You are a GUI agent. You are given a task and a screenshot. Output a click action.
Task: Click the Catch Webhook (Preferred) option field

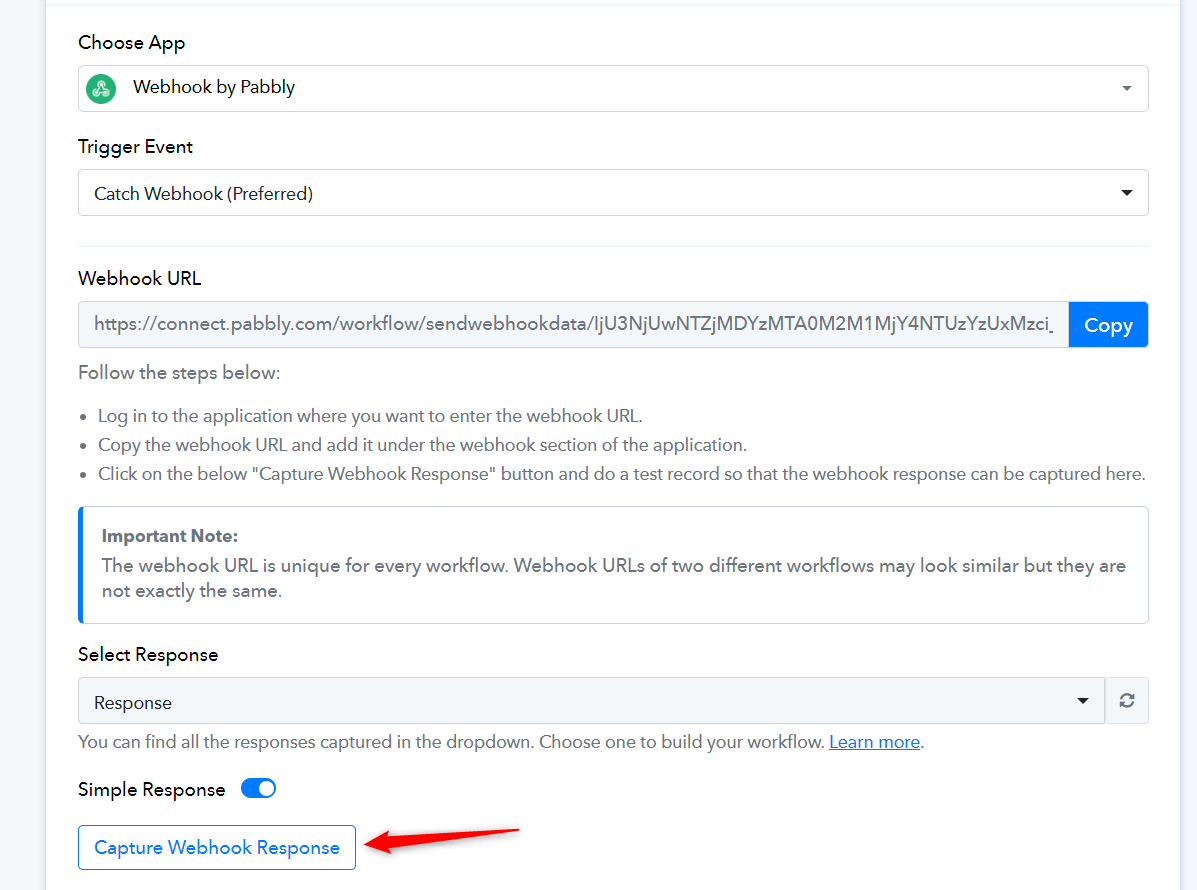613,192
